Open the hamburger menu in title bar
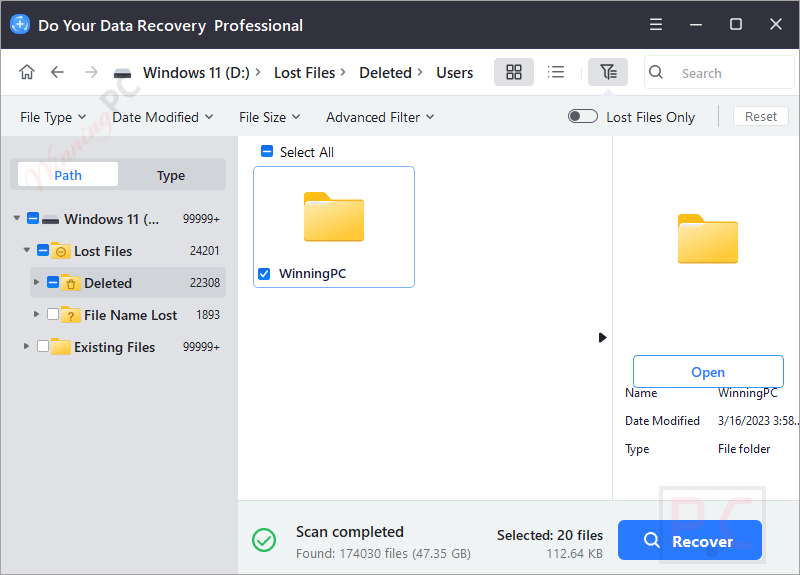 pos(656,24)
